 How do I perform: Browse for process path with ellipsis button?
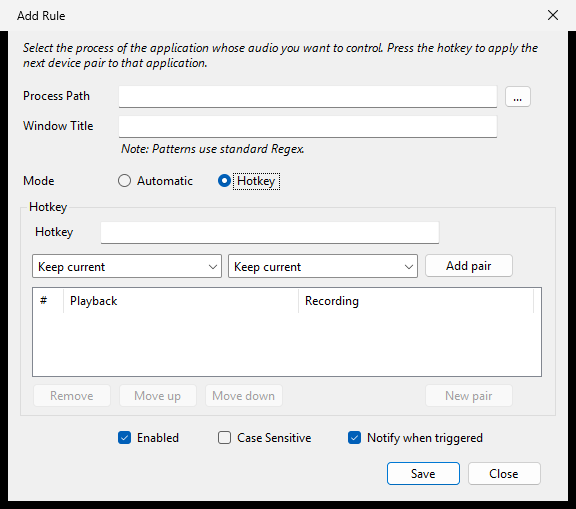coord(518,97)
